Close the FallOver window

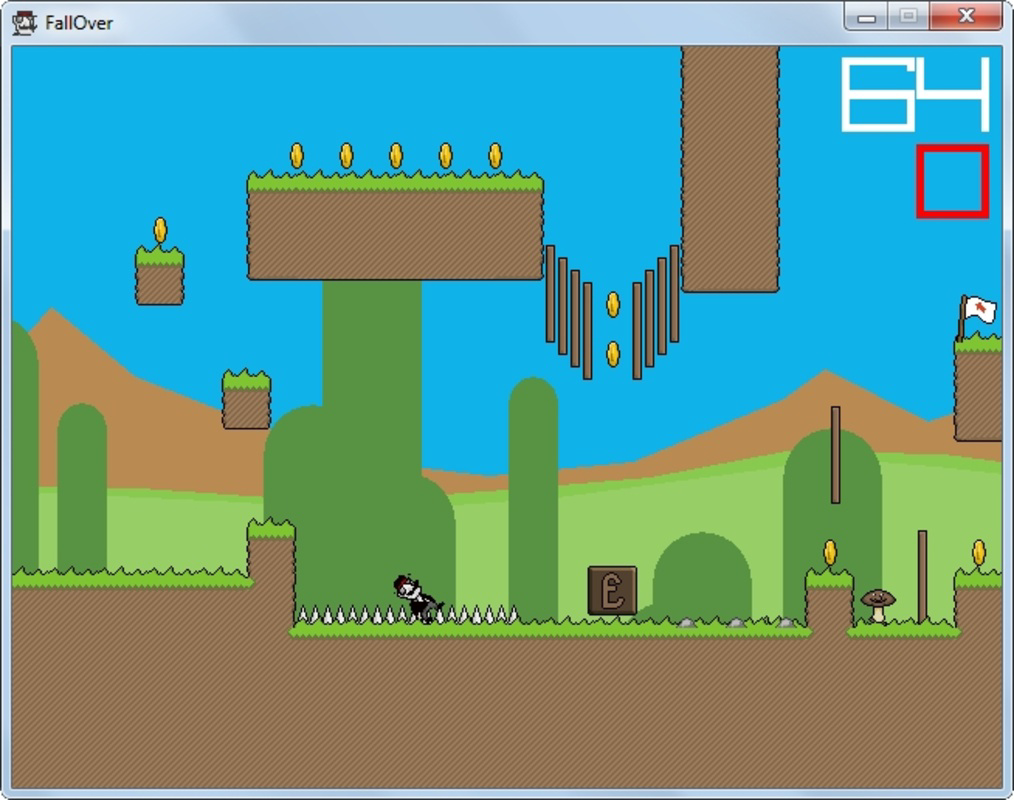coord(966,17)
